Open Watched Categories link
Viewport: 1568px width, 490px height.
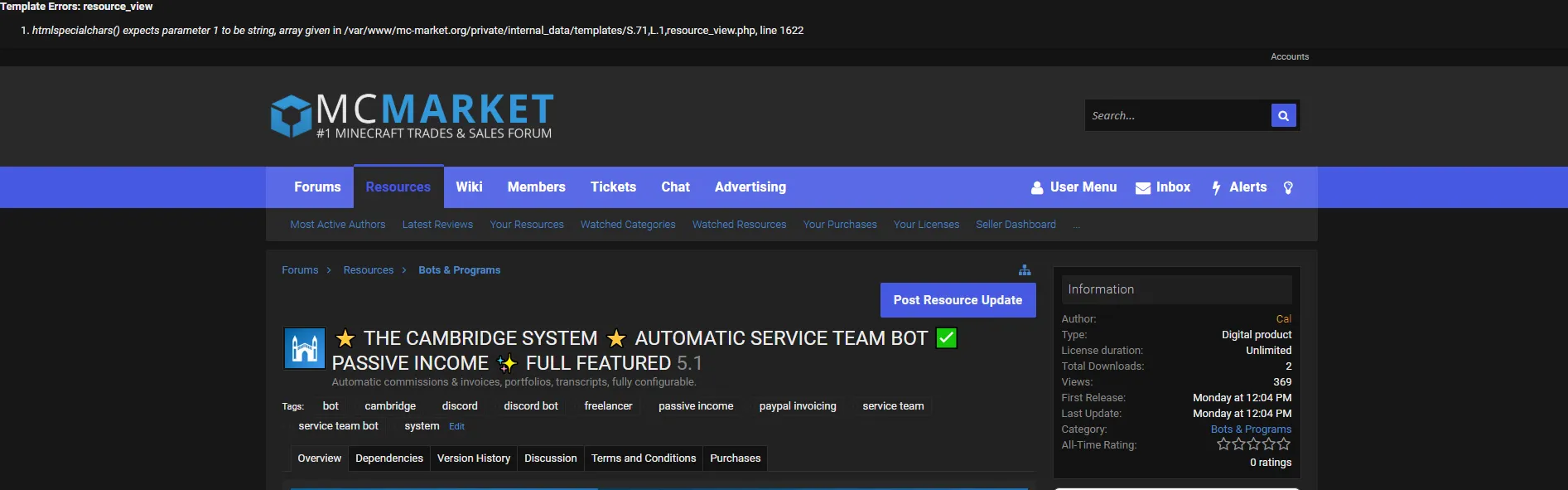tap(628, 225)
